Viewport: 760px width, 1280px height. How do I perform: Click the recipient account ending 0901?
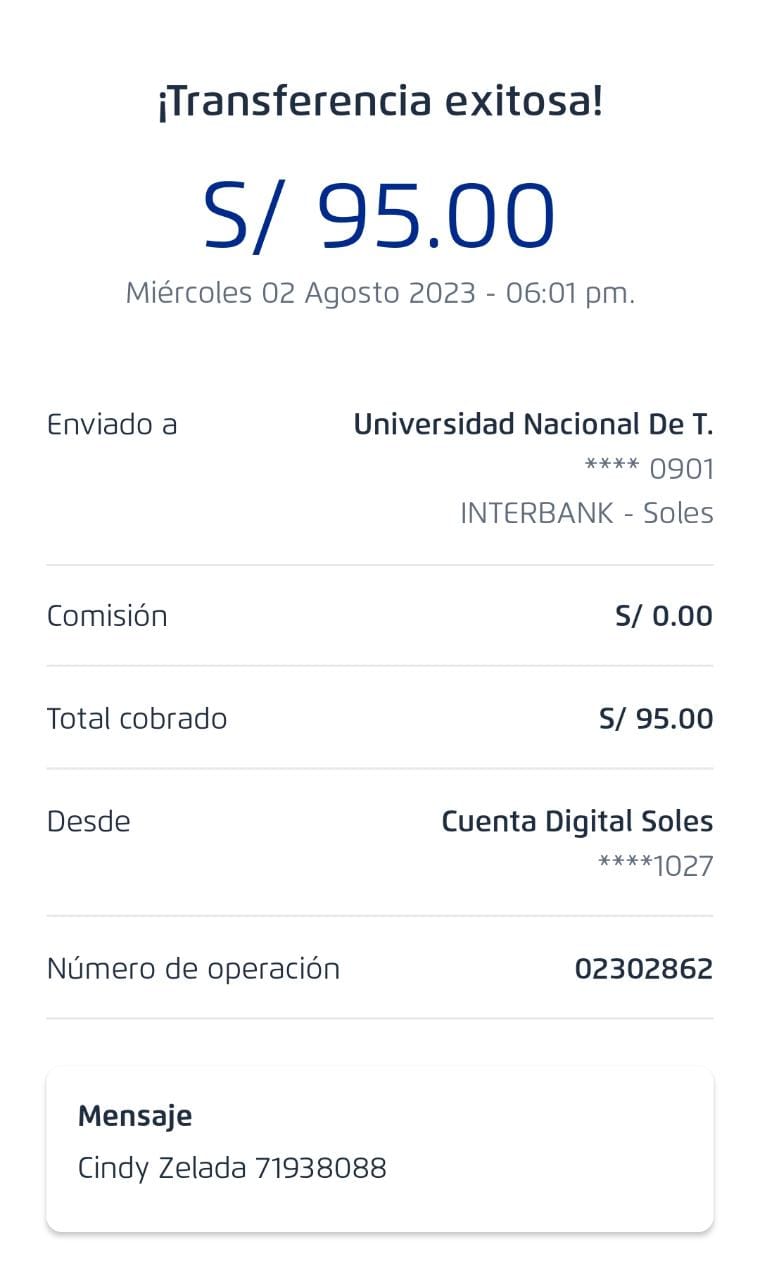coord(649,469)
